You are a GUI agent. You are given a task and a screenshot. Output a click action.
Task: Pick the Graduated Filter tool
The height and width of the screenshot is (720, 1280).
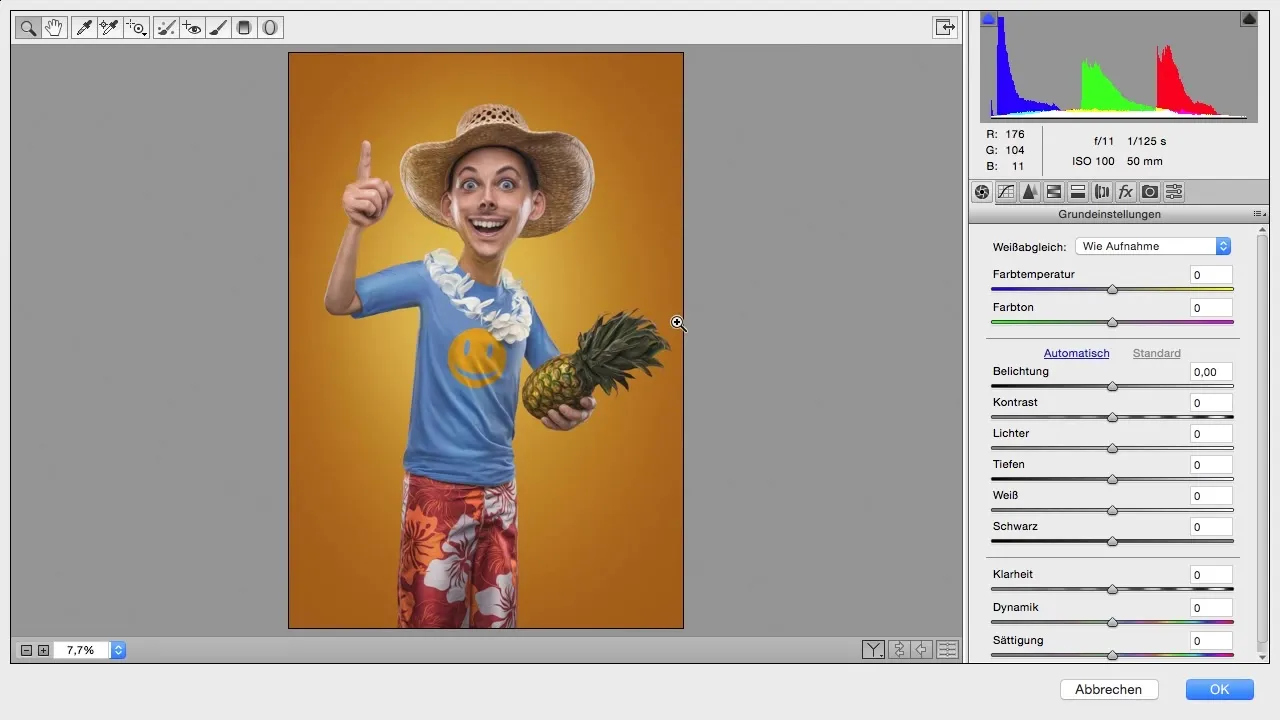(x=244, y=28)
